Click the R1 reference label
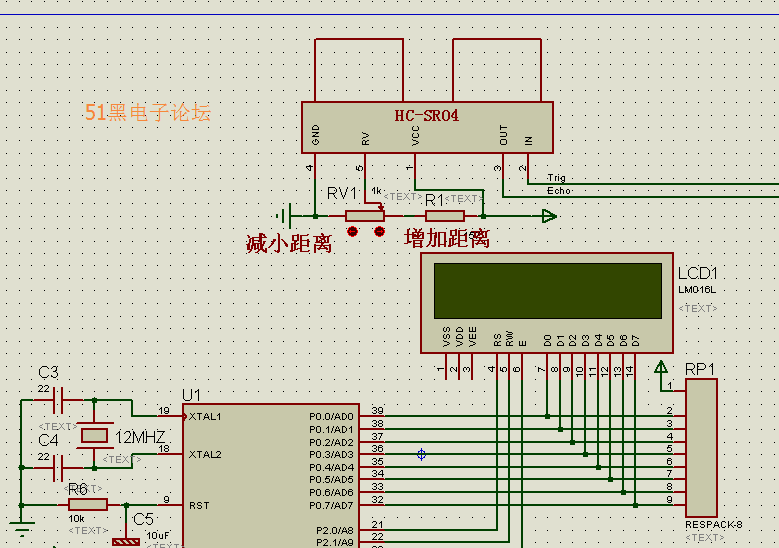 pos(435,200)
